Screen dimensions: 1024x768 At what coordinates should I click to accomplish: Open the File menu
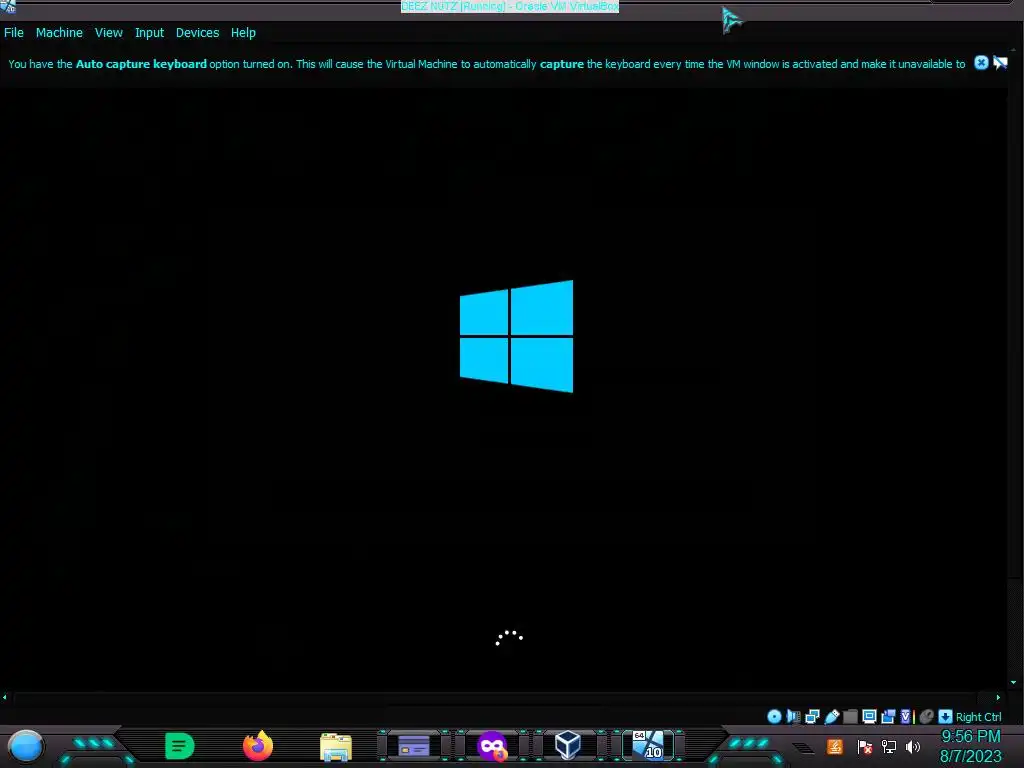(x=14, y=33)
